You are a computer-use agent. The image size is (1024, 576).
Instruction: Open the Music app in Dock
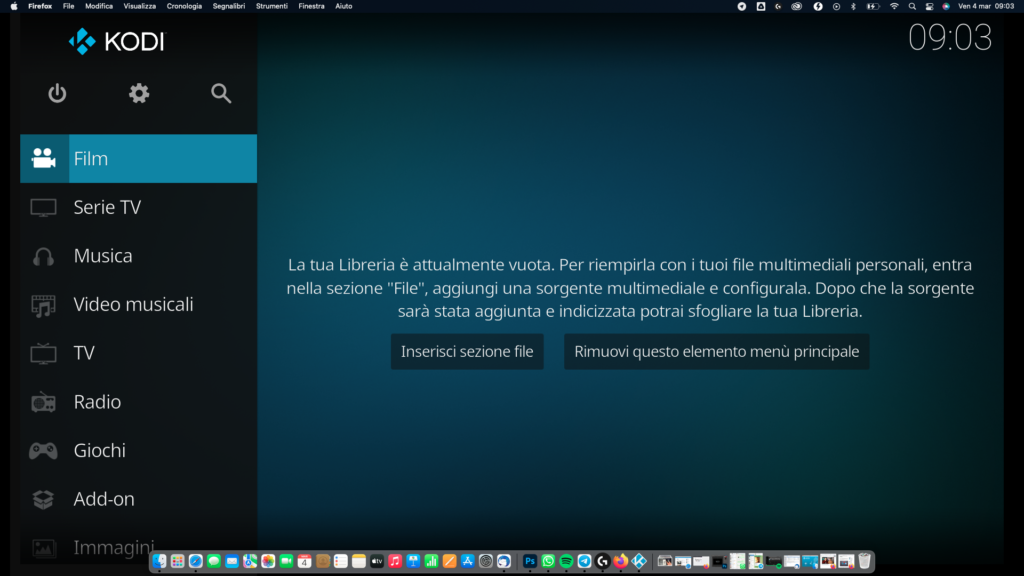point(395,561)
